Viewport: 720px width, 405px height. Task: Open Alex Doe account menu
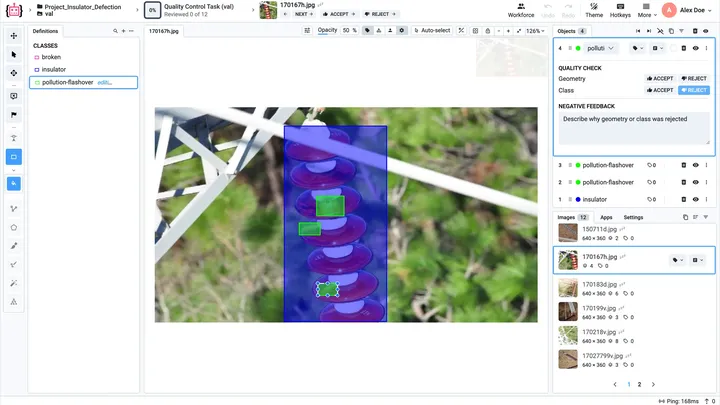click(687, 10)
